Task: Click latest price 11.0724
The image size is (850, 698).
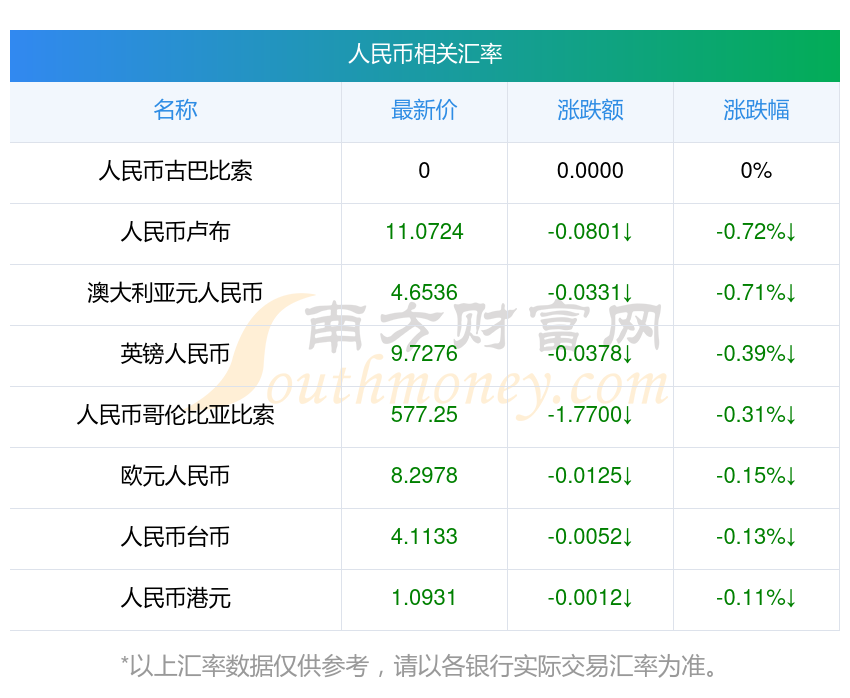Action: click(x=424, y=232)
